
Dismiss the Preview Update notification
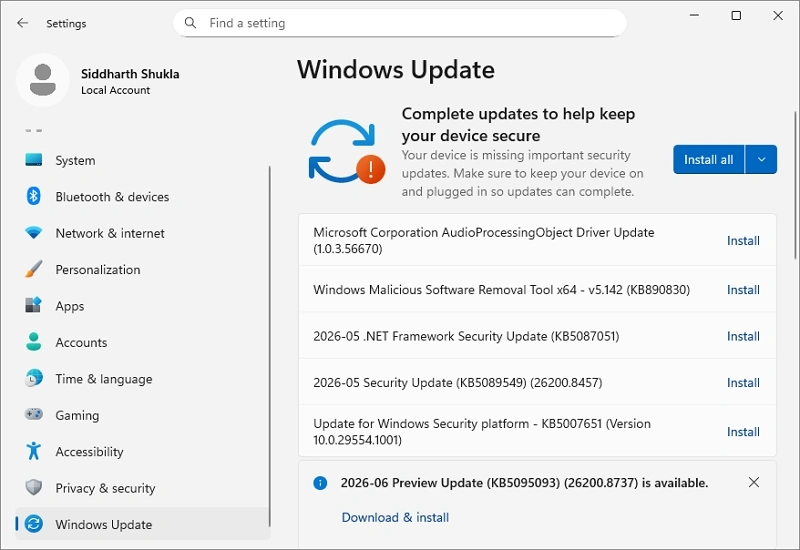(x=754, y=482)
